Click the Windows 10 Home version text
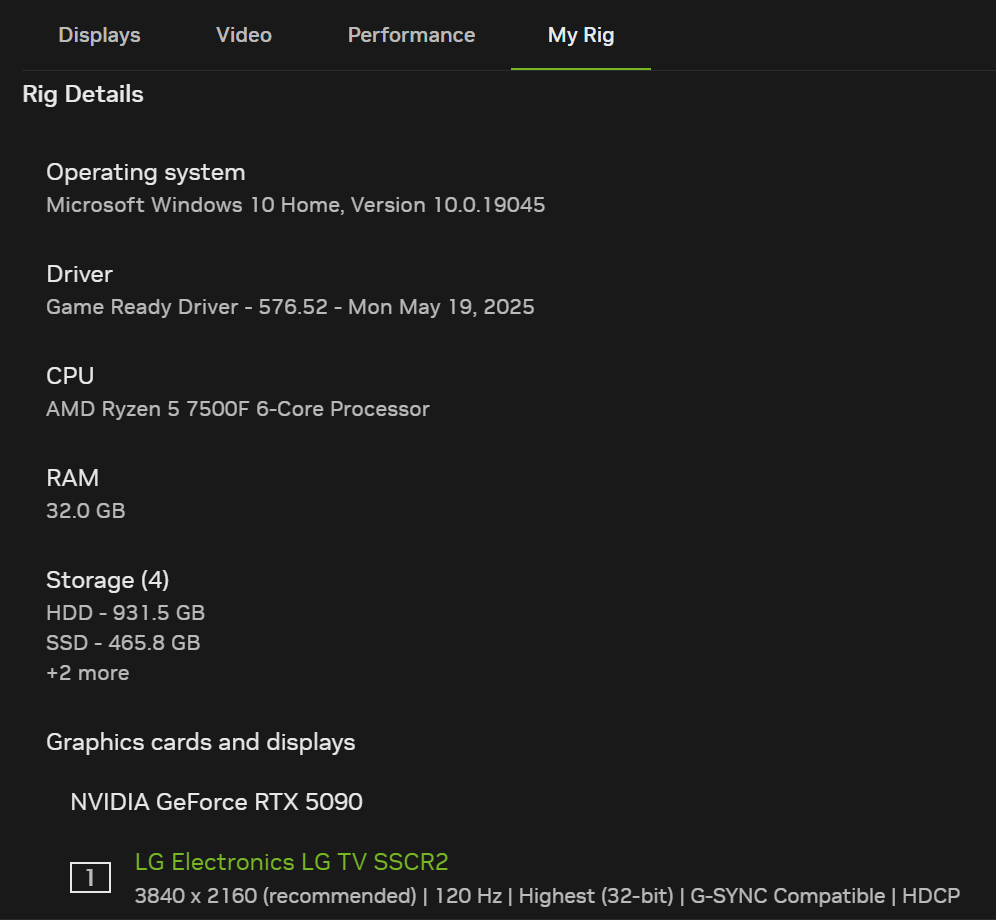This screenshot has height=920, width=996. point(295,205)
